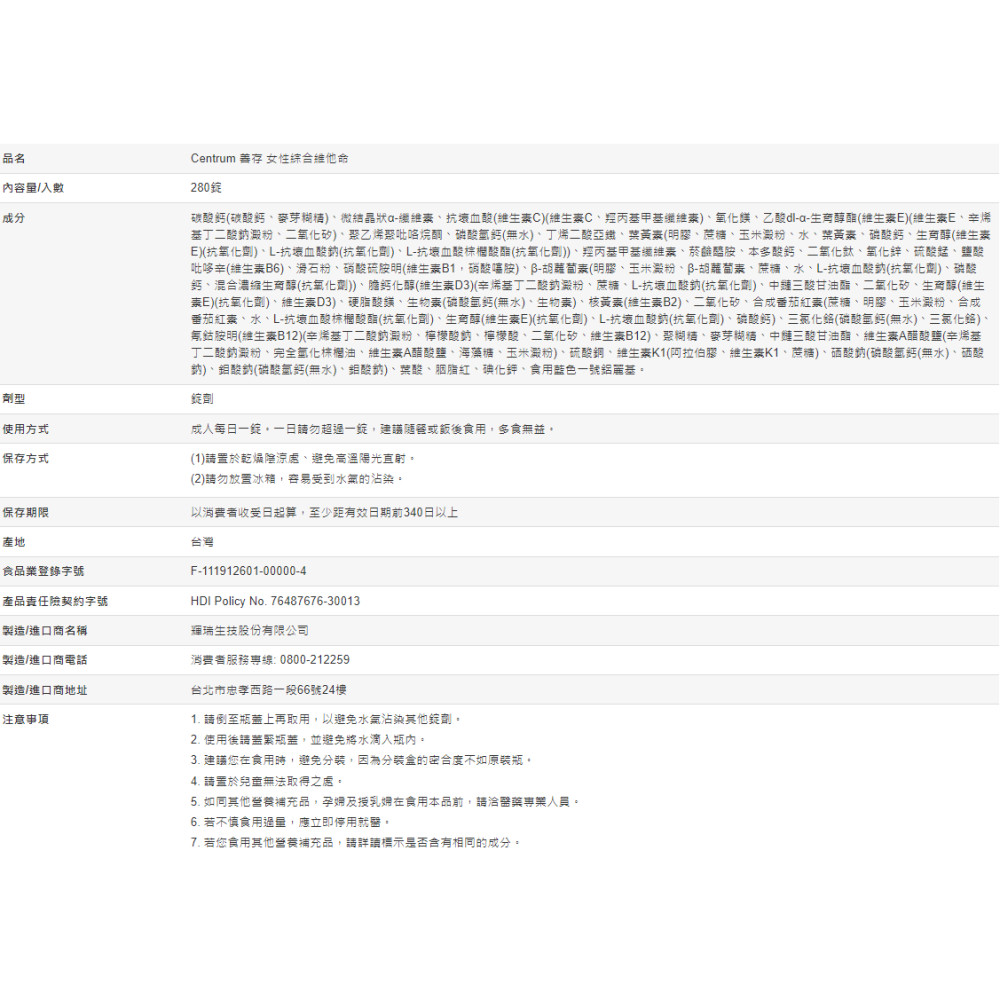Click the '保存期限' shelf life label
This screenshot has height=1000, width=1000.
pos(26,512)
